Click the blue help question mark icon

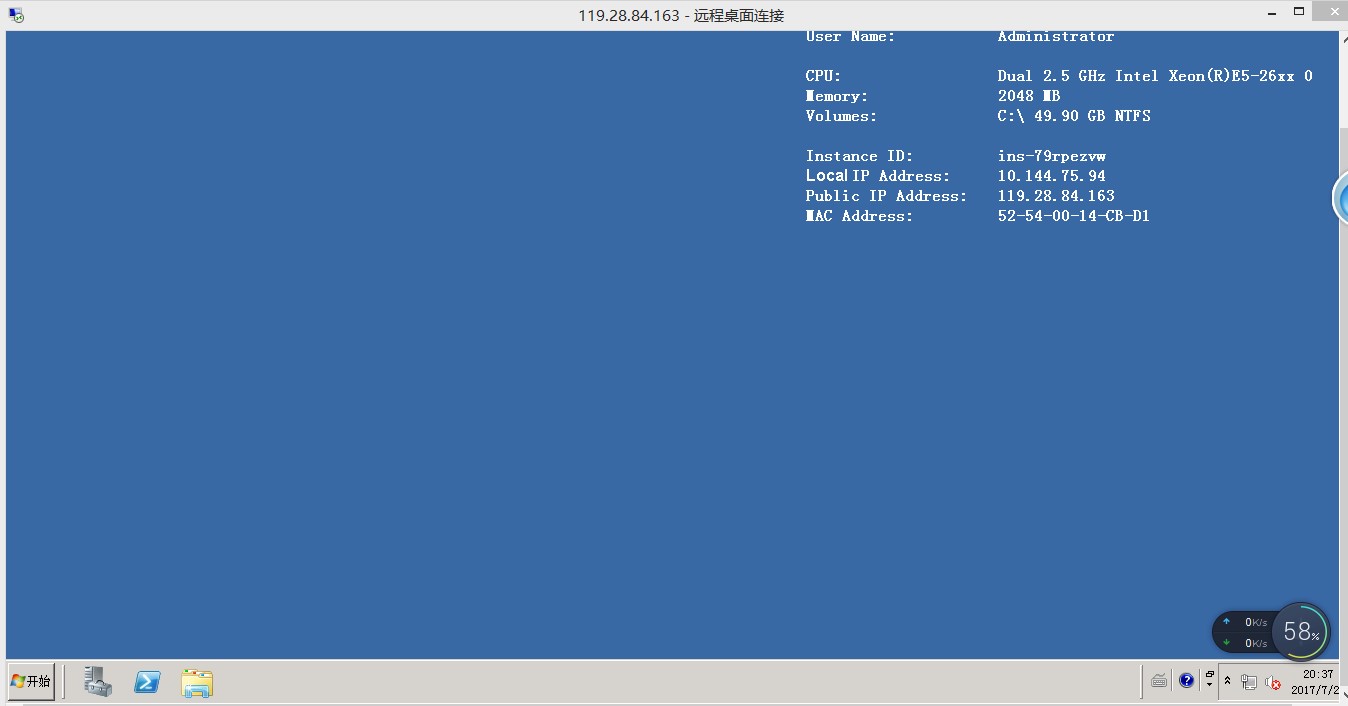tap(1186, 681)
